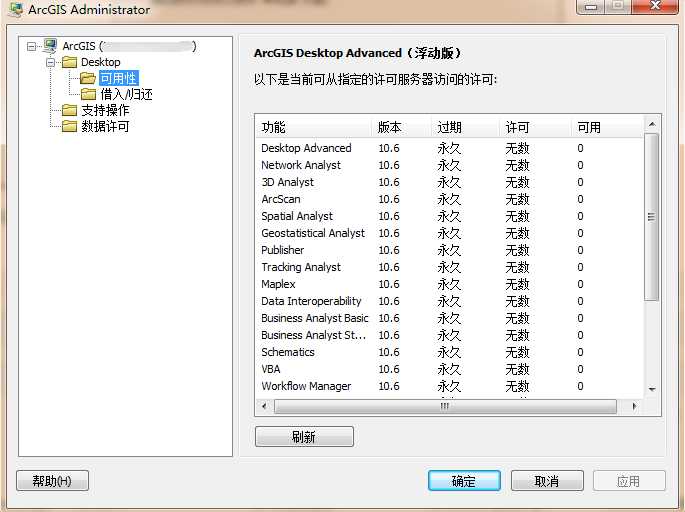
Task: Click the list's scroll down arrow
Action: [652, 389]
